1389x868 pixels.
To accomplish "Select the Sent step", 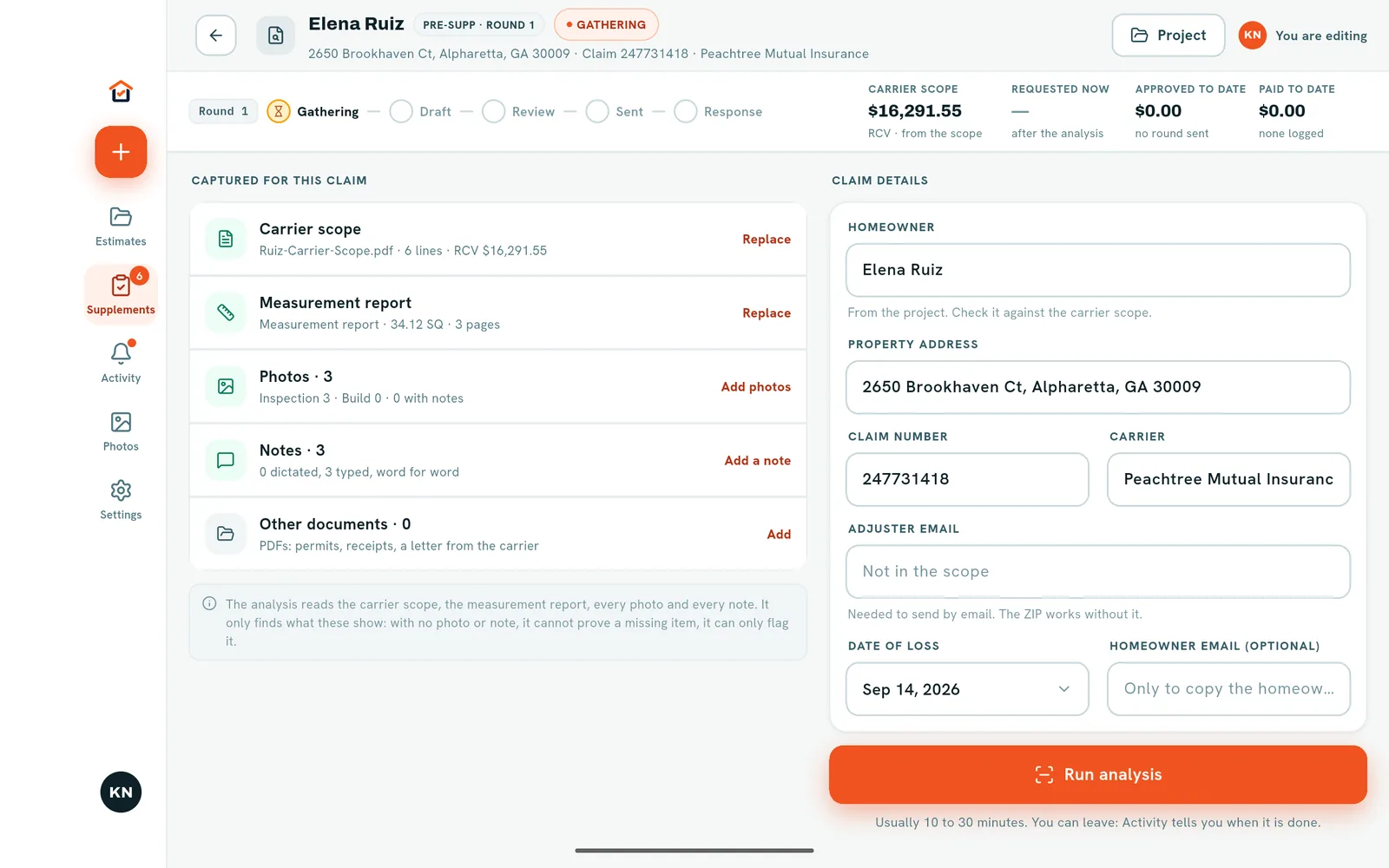I will (x=615, y=111).
